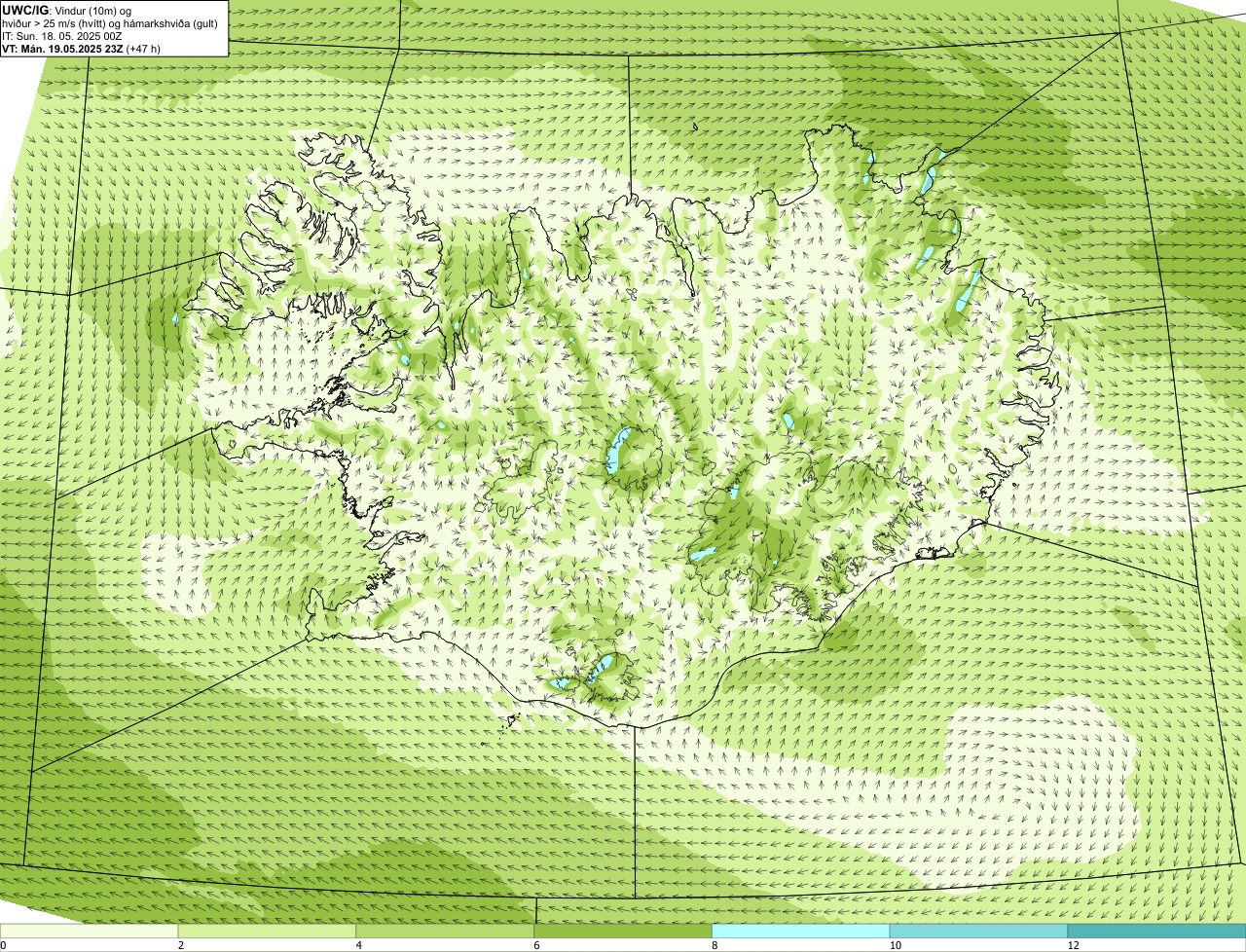Click the '2' label on the color scale
Screen dimensions: 1246x952
point(181,945)
